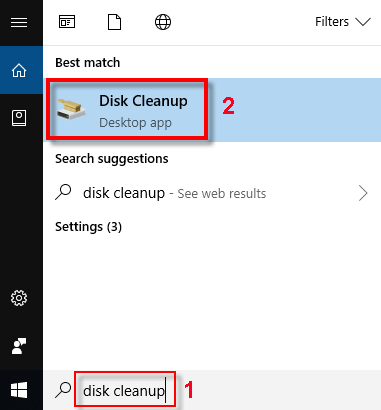Click the Best match heading
Viewport: 381px width, 410px height.
(88, 63)
